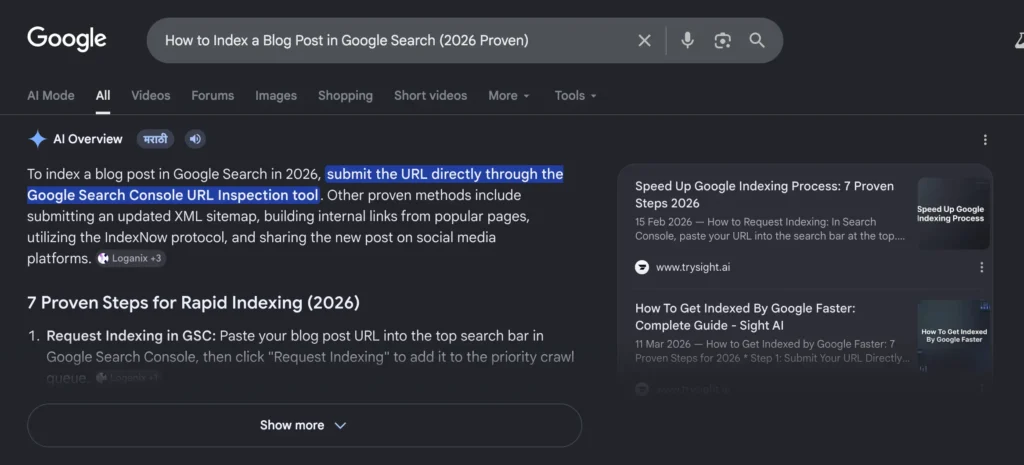Open Google Lens image search
Viewport: 1024px width, 465px height.
pyautogui.click(x=722, y=40)
